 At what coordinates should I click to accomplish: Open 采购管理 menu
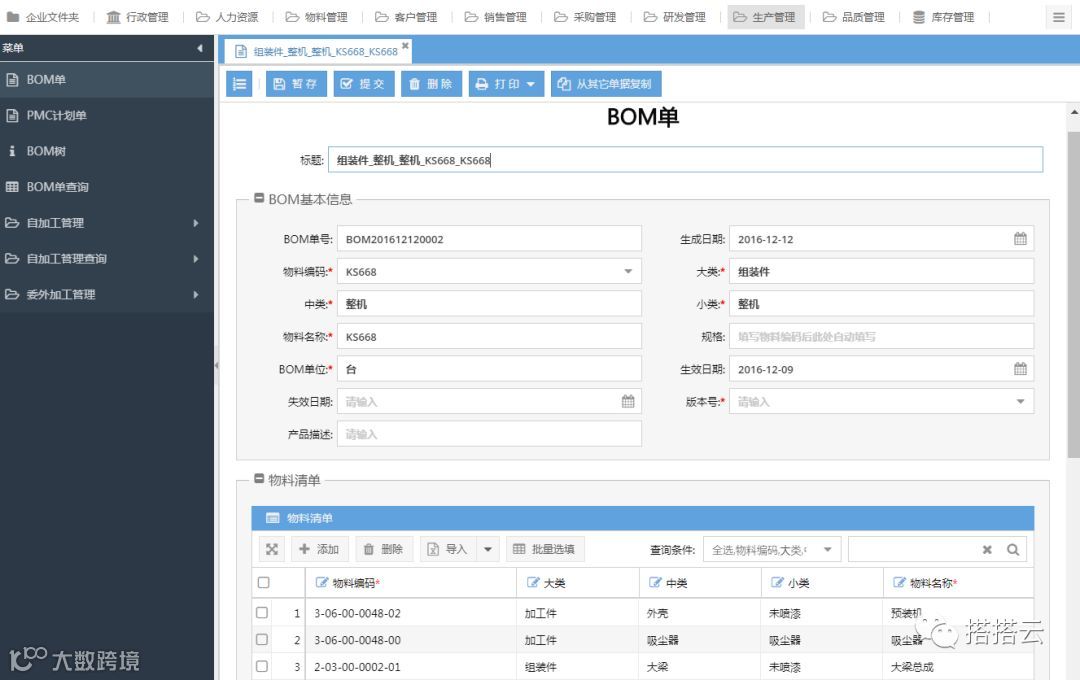(x=585, y=17)
